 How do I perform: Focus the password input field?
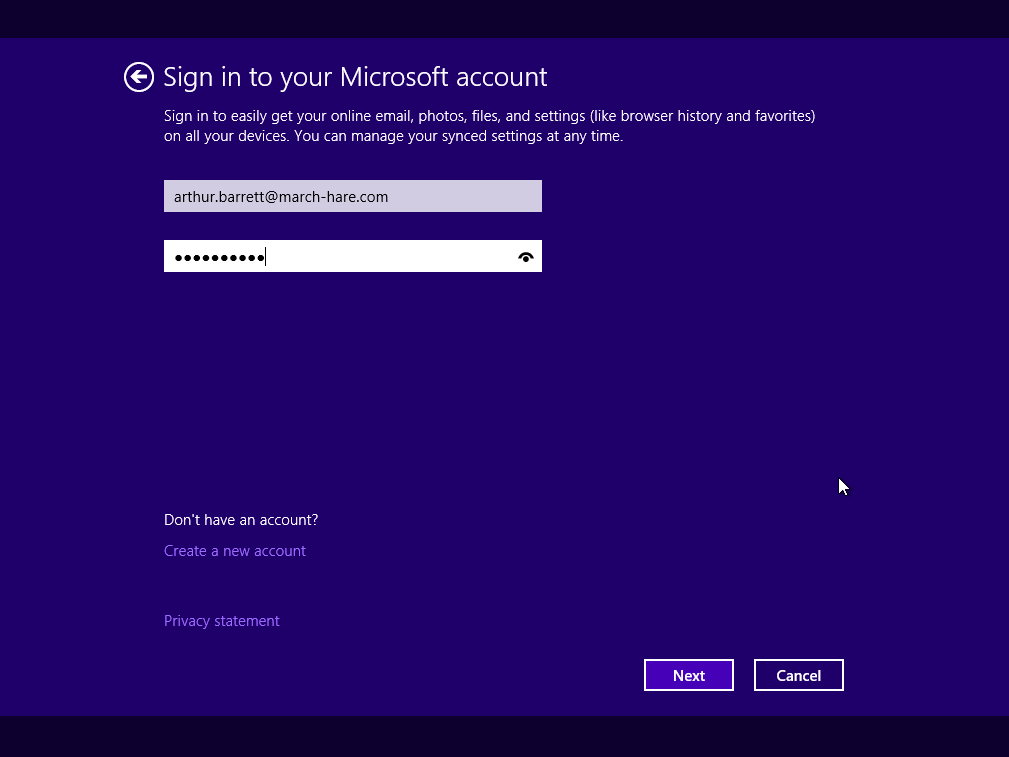coord(353,256)
